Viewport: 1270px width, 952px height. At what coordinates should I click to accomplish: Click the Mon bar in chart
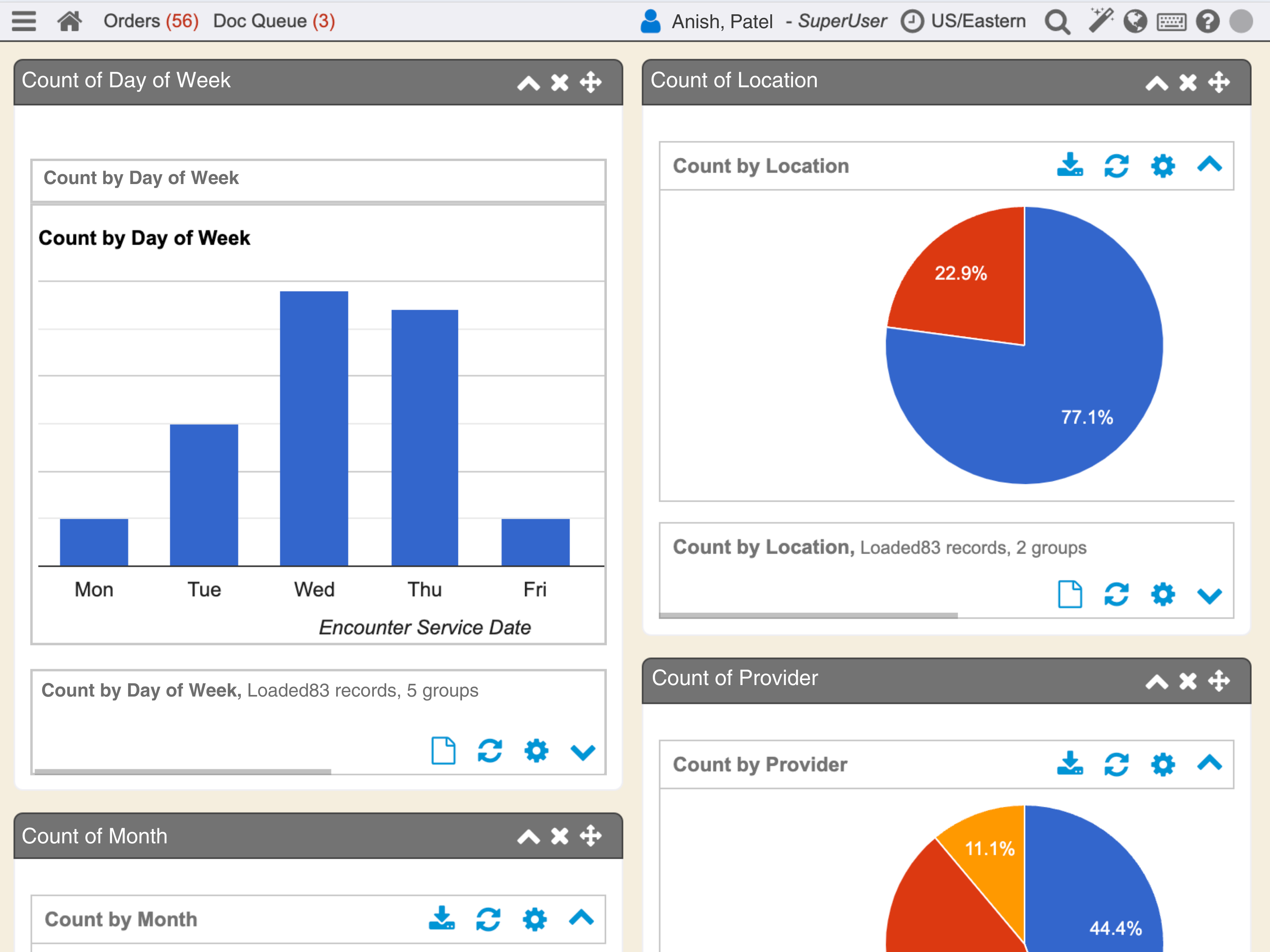click(94, 542)
